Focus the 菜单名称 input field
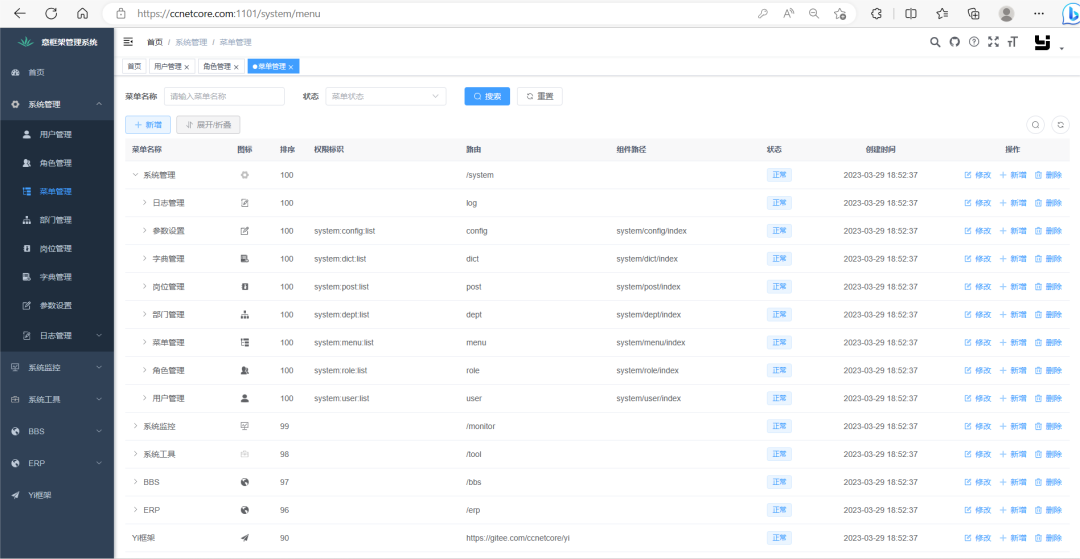Image resolution: width=1080 pixels, height=559 pixels. pyautogui.click(x=224, y=96)
